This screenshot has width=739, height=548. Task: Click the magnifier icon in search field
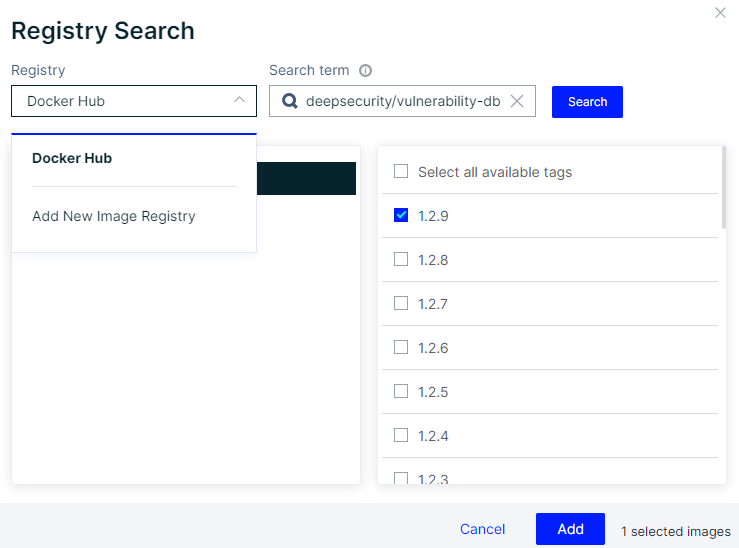tap(290, 101)
